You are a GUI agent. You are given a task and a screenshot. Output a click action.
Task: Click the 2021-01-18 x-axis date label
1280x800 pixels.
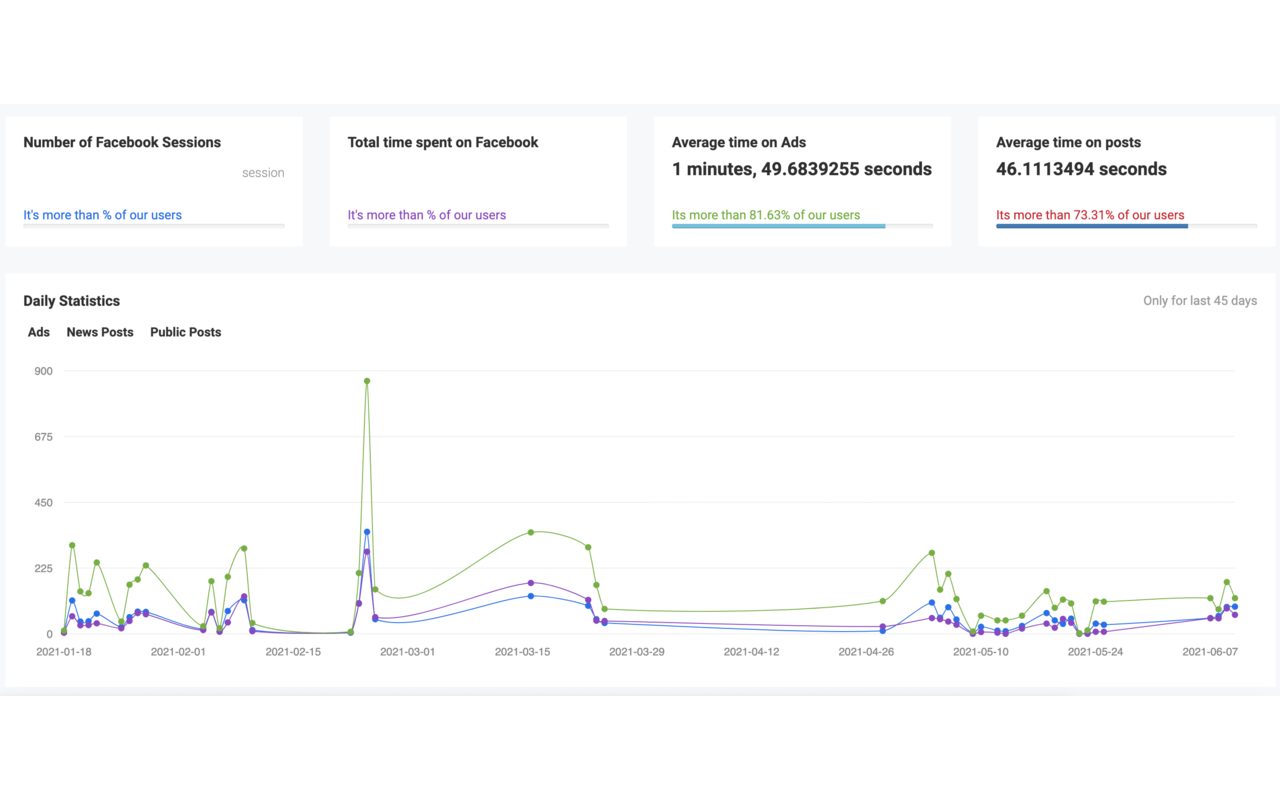(64, 652)
